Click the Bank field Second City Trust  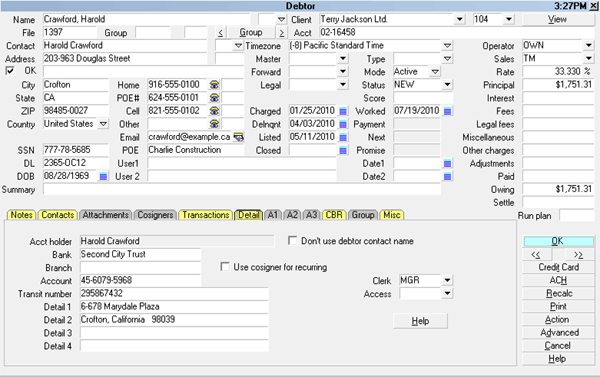140,254
